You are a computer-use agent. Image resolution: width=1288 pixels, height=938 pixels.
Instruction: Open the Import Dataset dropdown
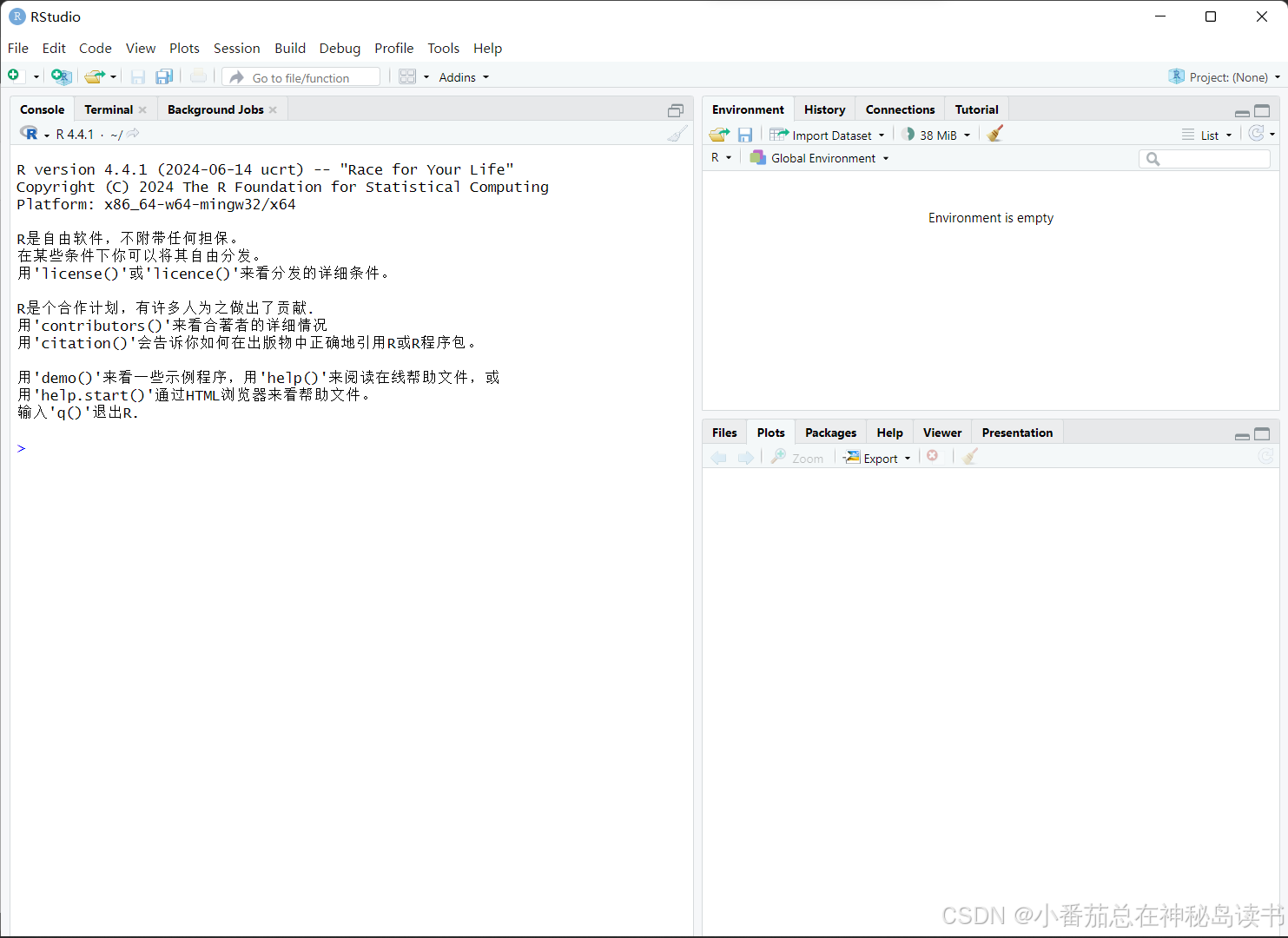coord(827,135)
